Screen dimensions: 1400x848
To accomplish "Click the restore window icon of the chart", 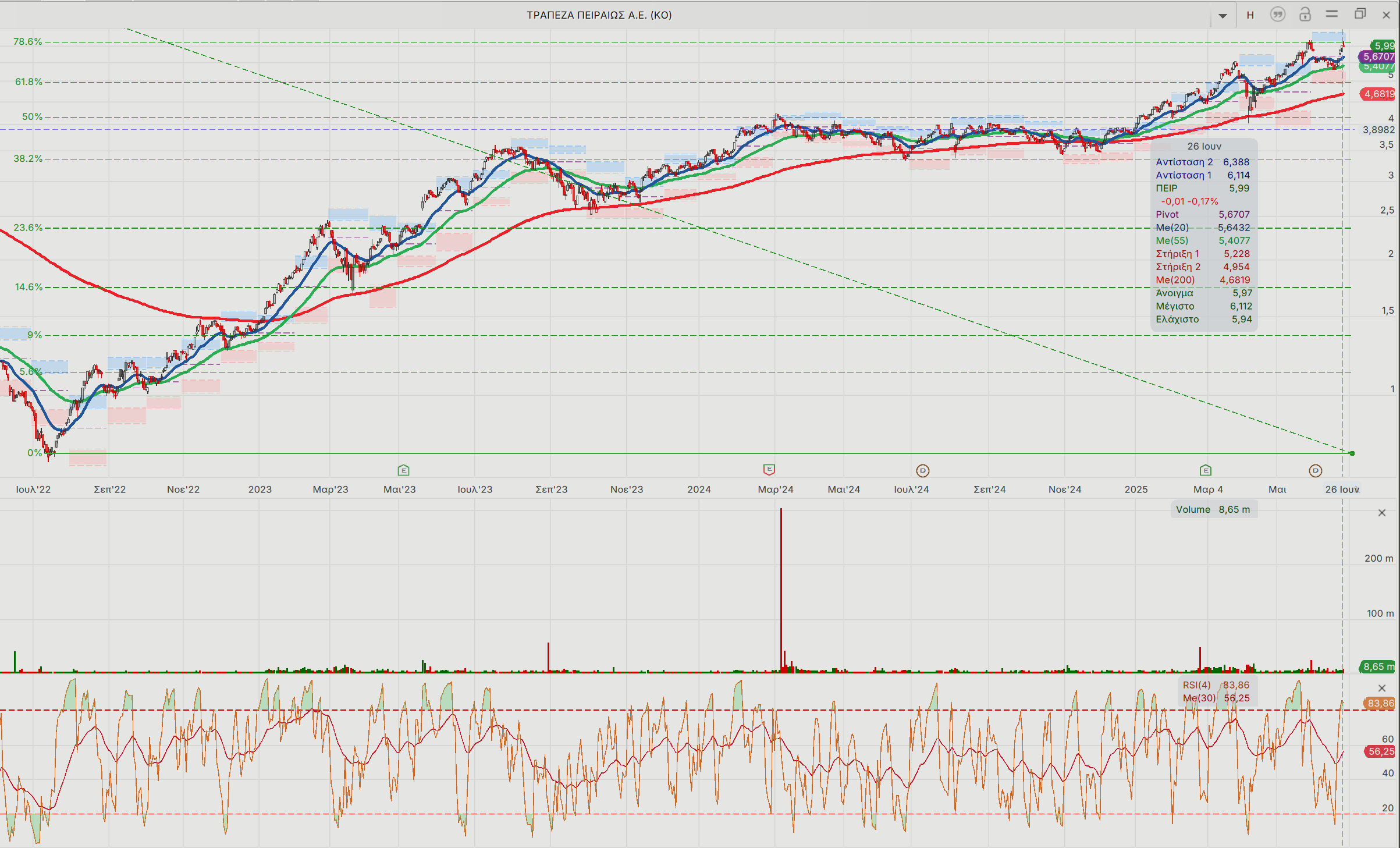I will pos(1360,14).
